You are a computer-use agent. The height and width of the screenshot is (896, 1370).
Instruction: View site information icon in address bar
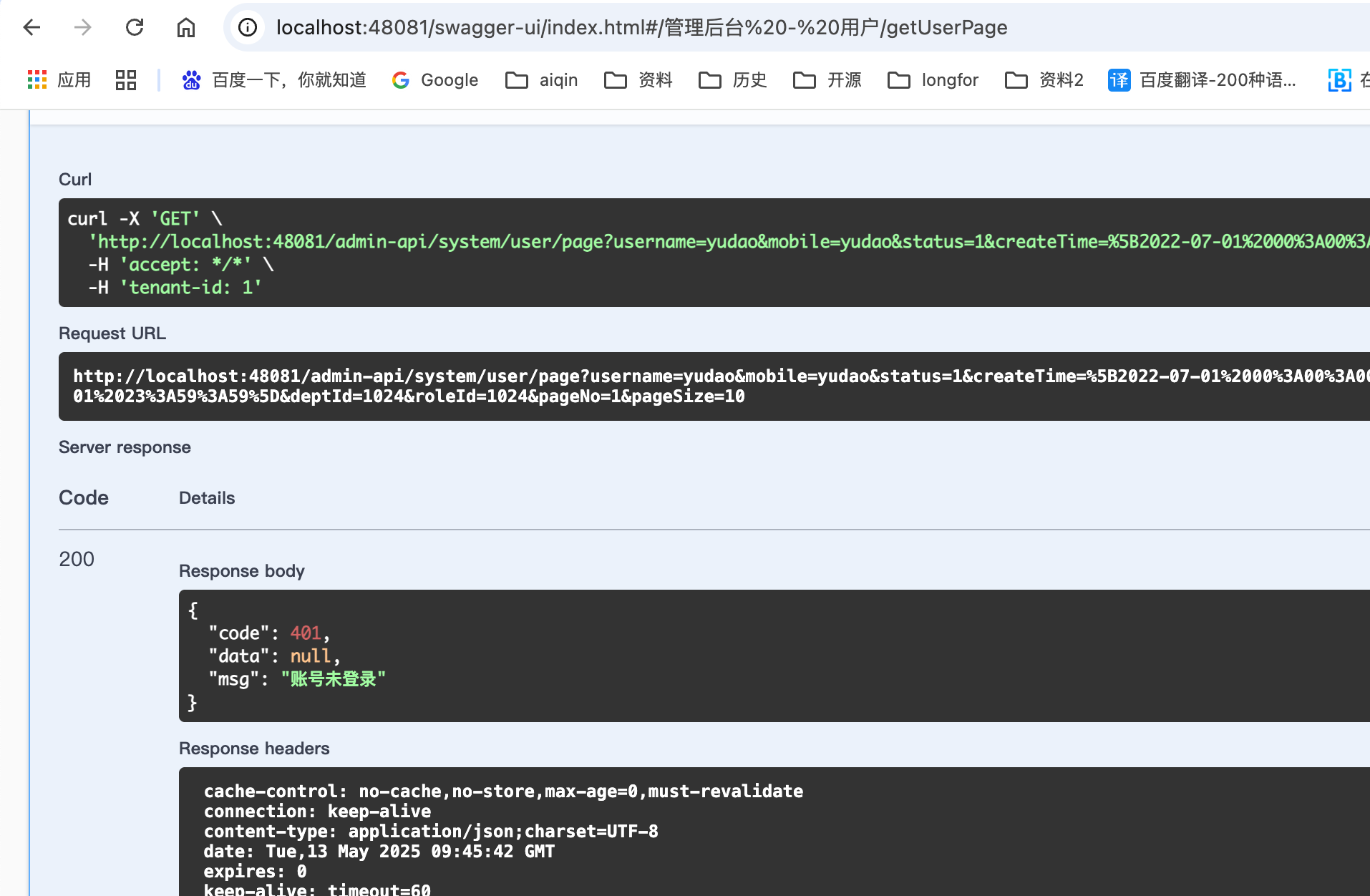coord(248,27)
